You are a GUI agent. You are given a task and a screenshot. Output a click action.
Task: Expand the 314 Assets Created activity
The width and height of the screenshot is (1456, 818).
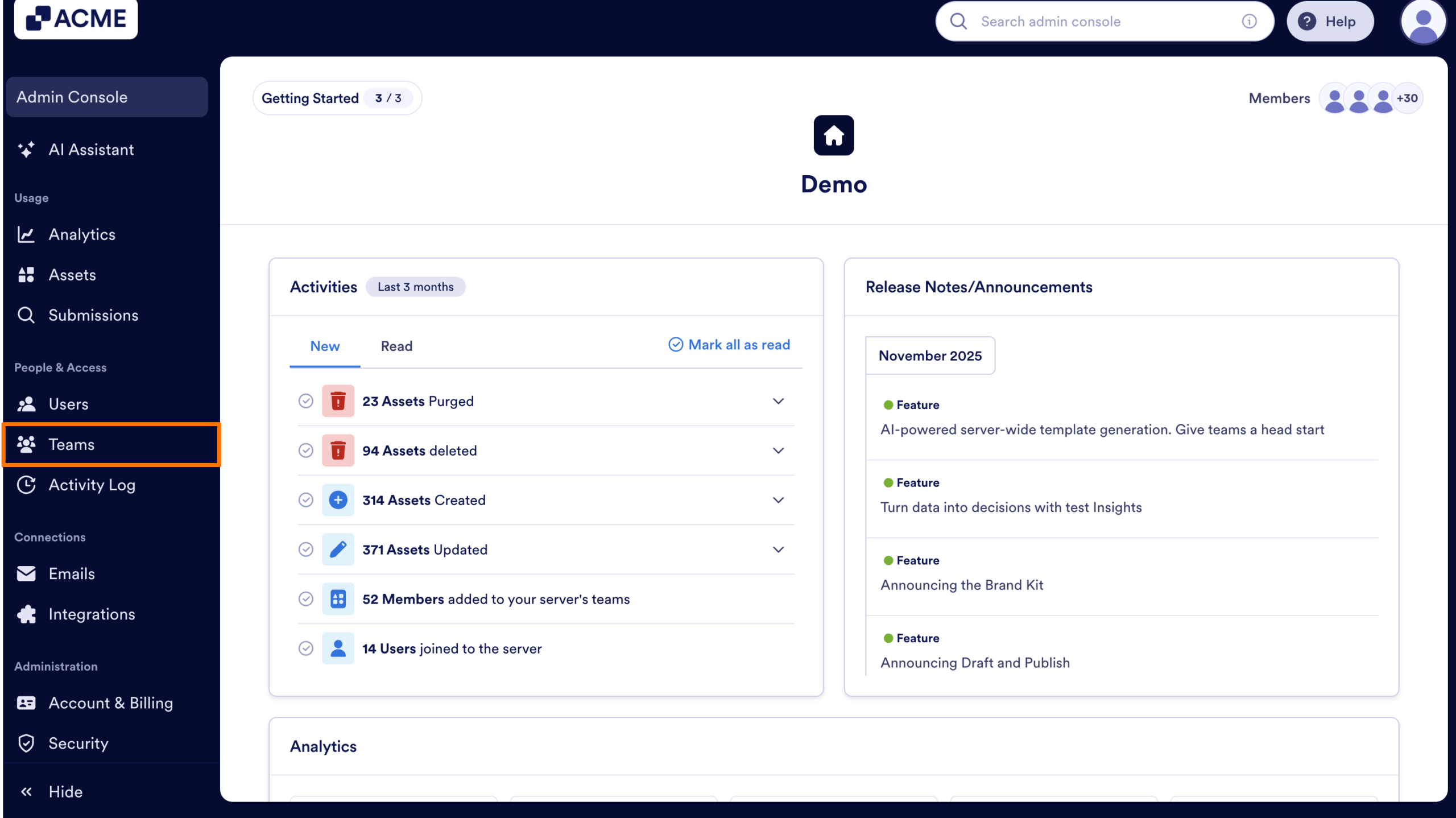tap(777, 500)
